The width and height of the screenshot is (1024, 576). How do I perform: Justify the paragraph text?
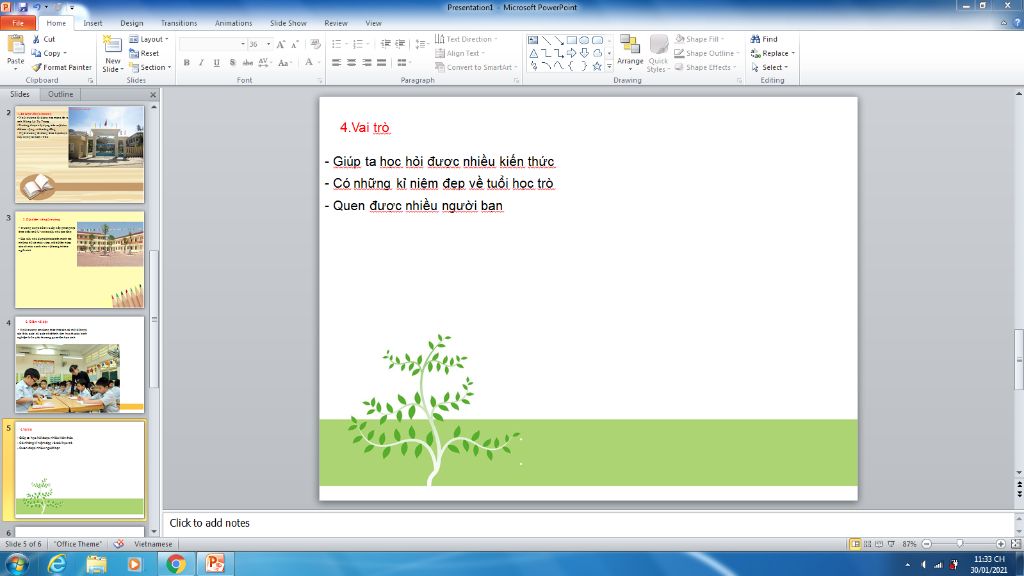coord(381,63)
